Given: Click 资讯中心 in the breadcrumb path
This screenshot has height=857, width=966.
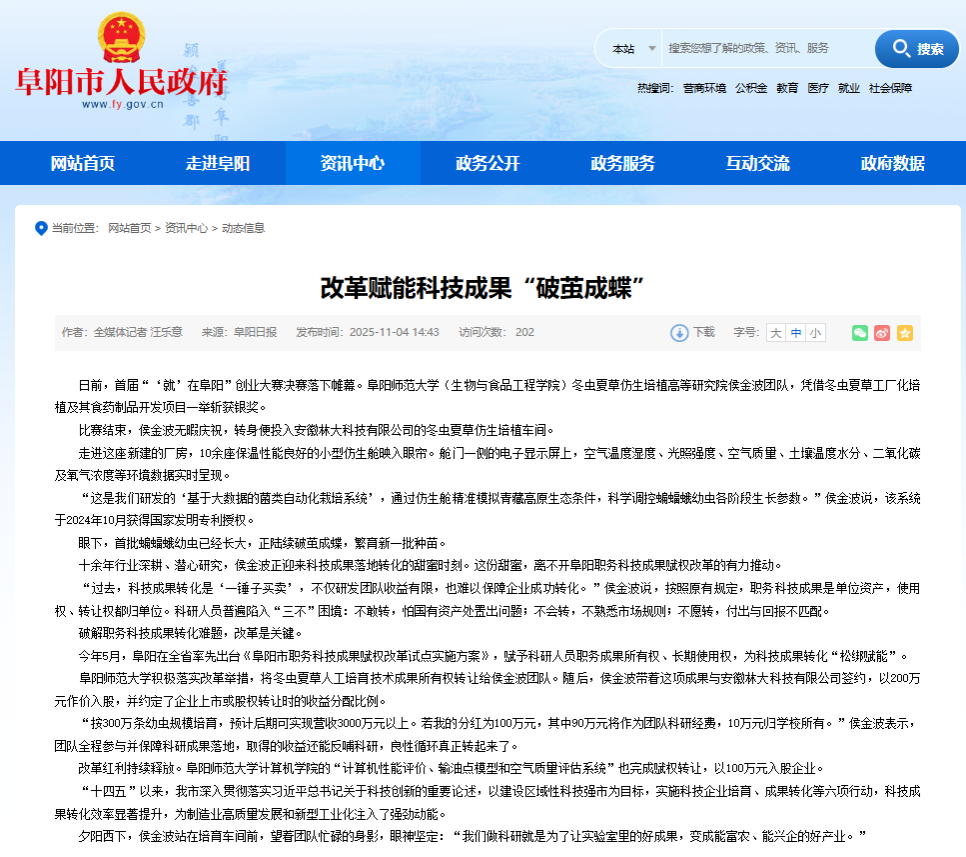Looking at the screenshot, I should (186, 228).
